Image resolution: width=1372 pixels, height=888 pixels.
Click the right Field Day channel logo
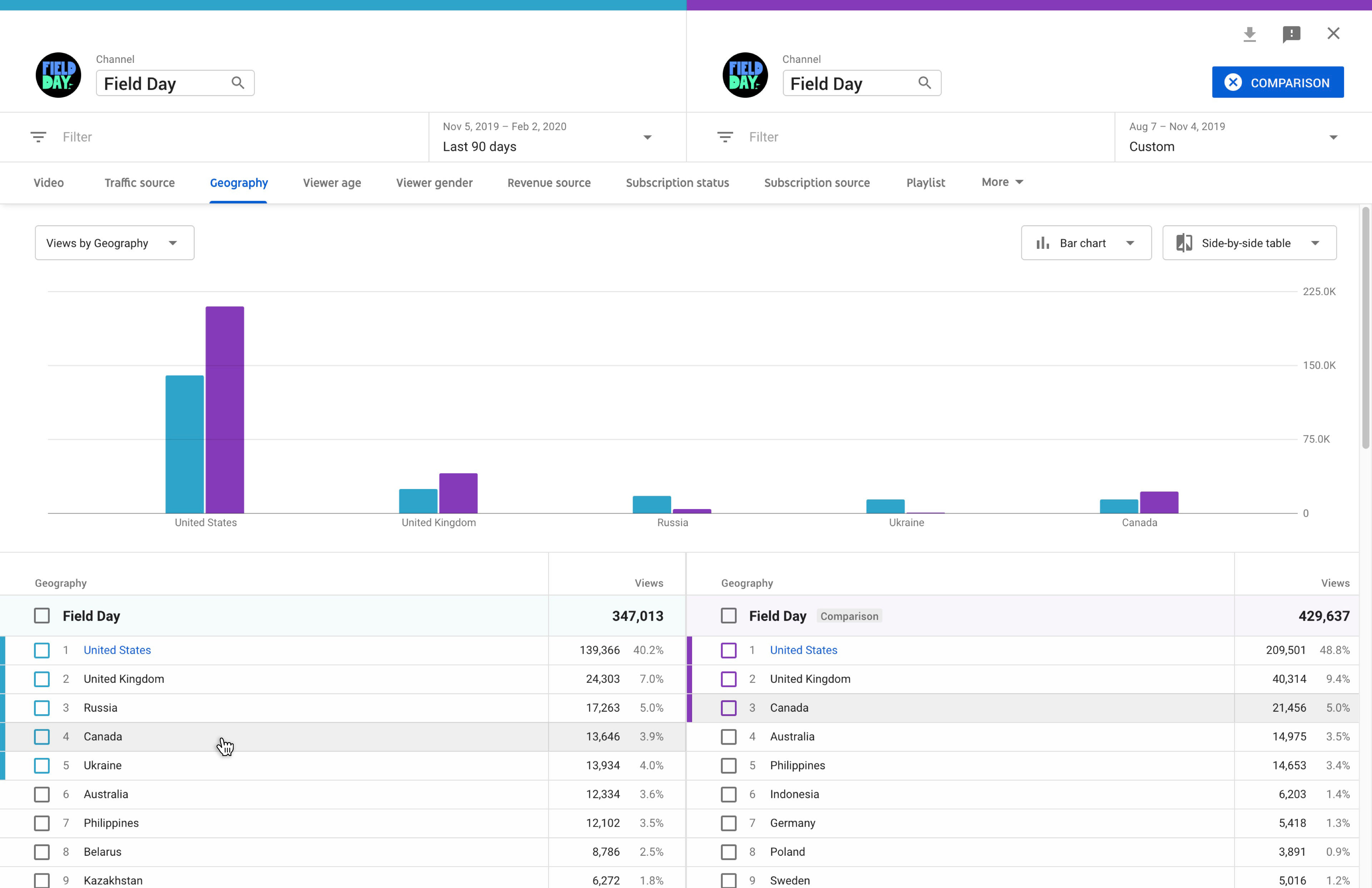click(745, 75)
